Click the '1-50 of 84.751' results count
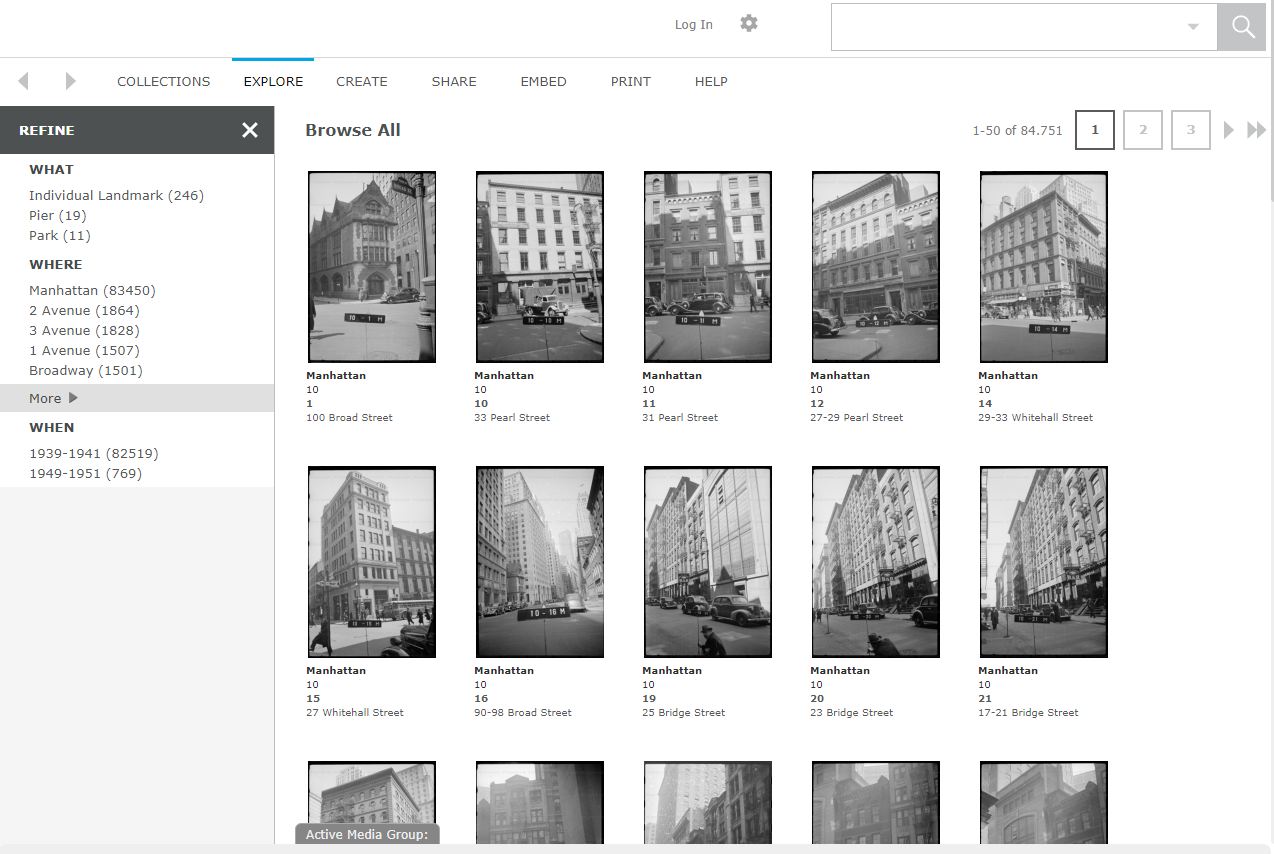1274x854 pixels. (1017, 131)
